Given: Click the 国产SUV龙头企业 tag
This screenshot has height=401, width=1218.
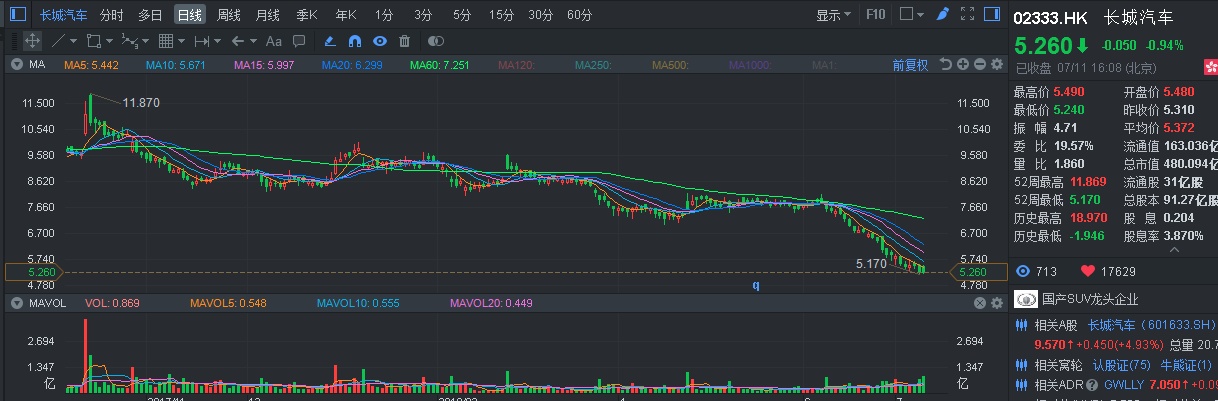Looking at the screenshot, I should (x=1089, y=299).
